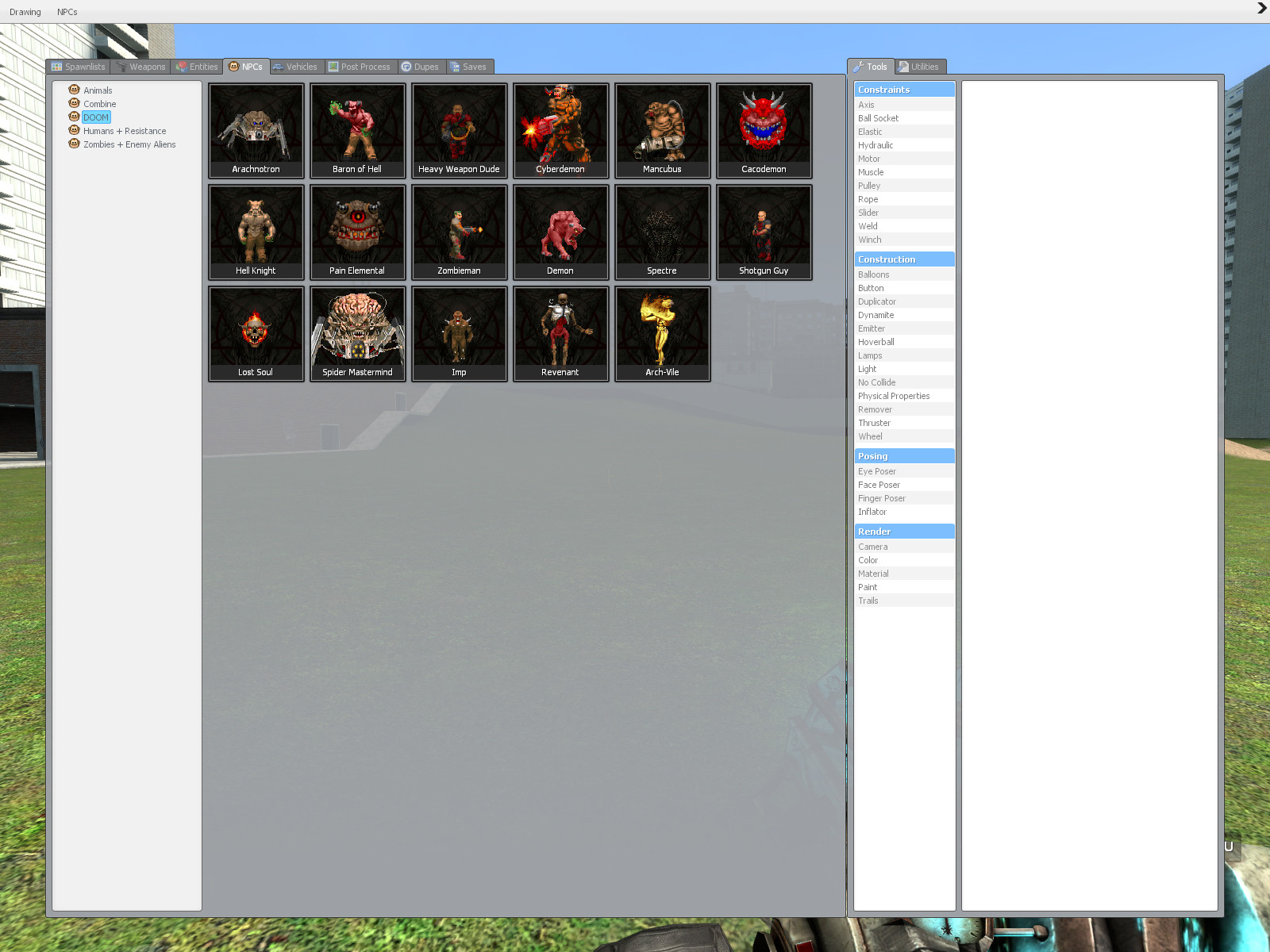This screenshot has width=1270, height=952.
Task: Select the Elastic constraint tool
Action: (905, 132)
